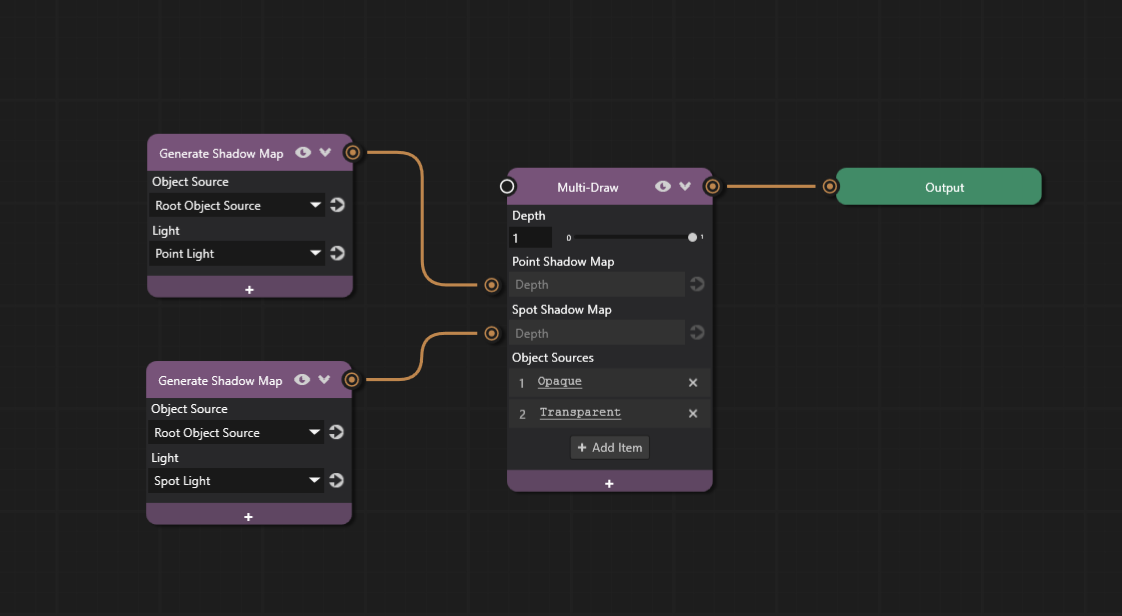Remove Transparent object source item
1122x616 pixels.
(693, 414)
